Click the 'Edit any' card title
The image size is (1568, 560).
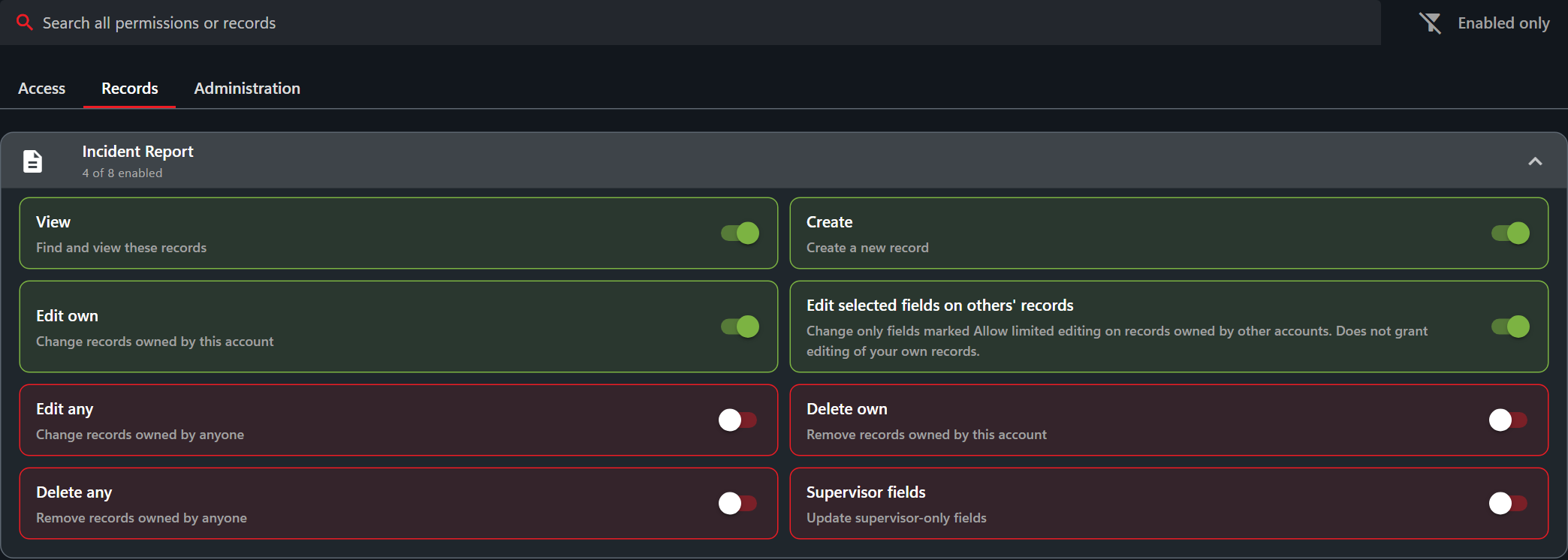[x=65, y=409]
